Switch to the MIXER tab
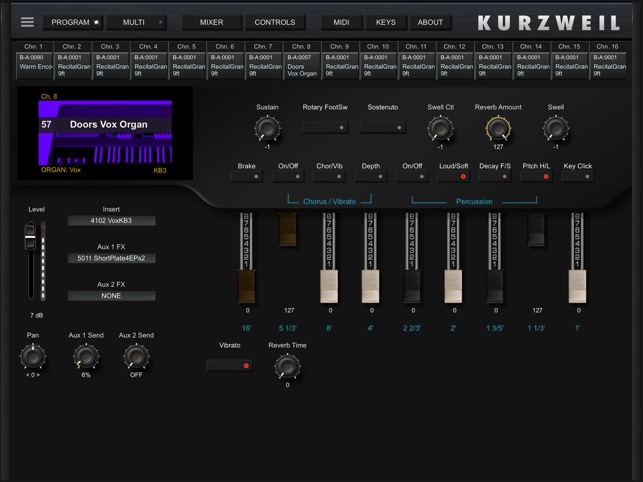643x482 pixels. point(211,22)
